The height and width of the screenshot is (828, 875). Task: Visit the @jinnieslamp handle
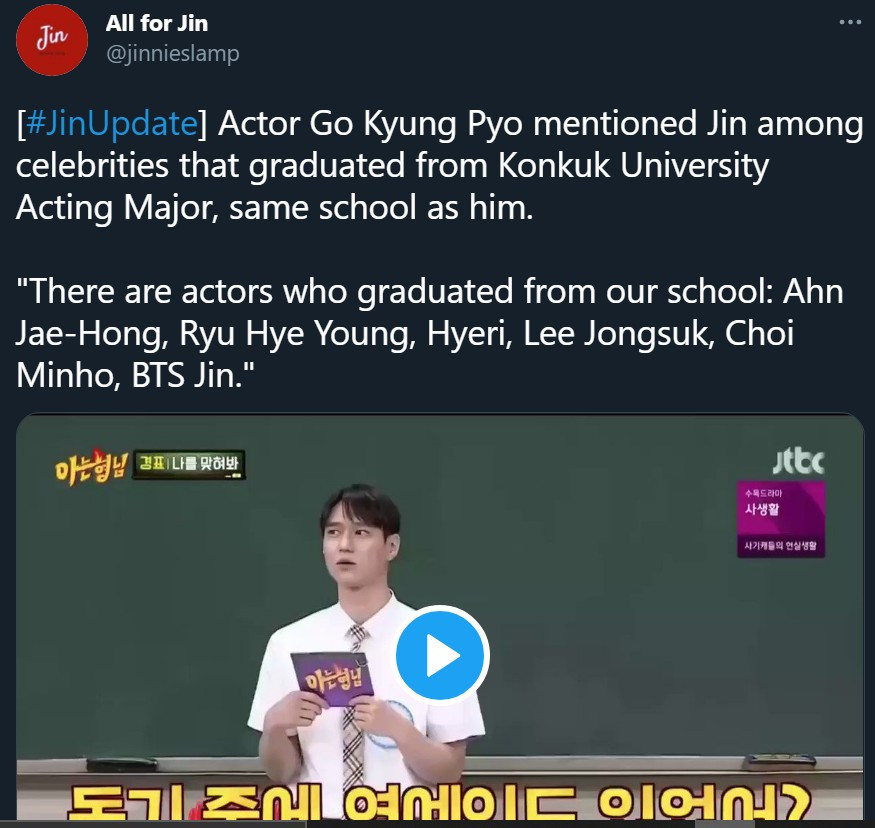tap(172, 54)
